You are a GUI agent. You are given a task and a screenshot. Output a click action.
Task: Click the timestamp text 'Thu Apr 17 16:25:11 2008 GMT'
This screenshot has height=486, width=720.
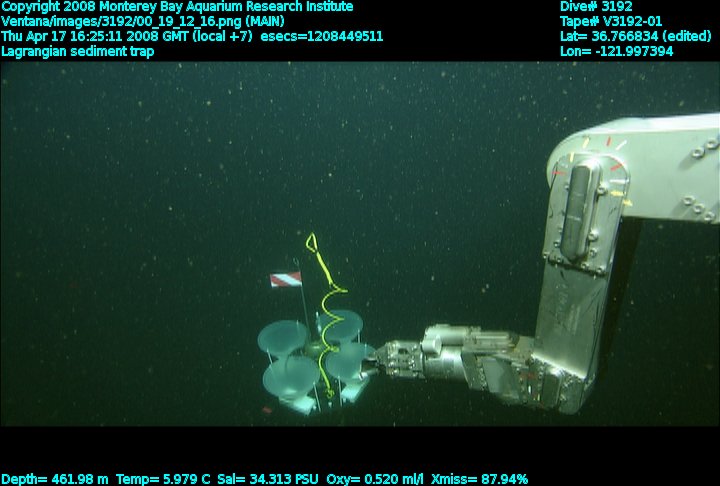click(x=94, y=36)
